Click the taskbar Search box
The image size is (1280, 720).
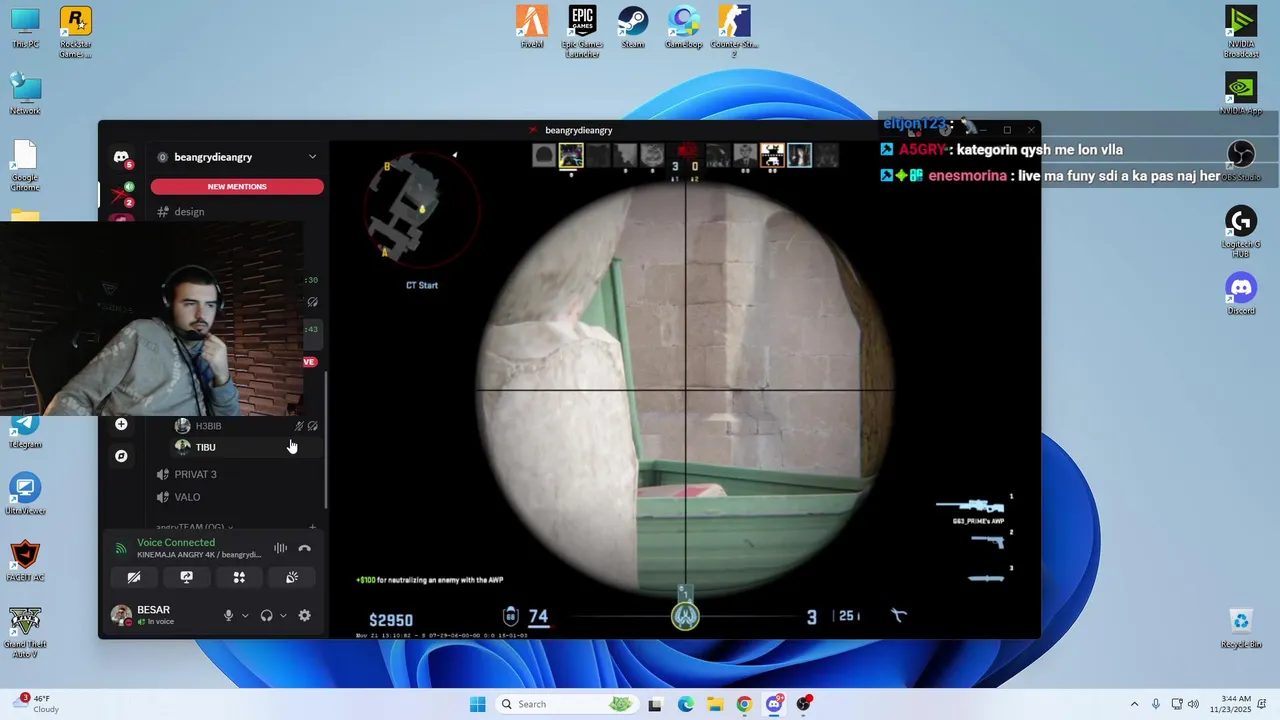point(567,704)
